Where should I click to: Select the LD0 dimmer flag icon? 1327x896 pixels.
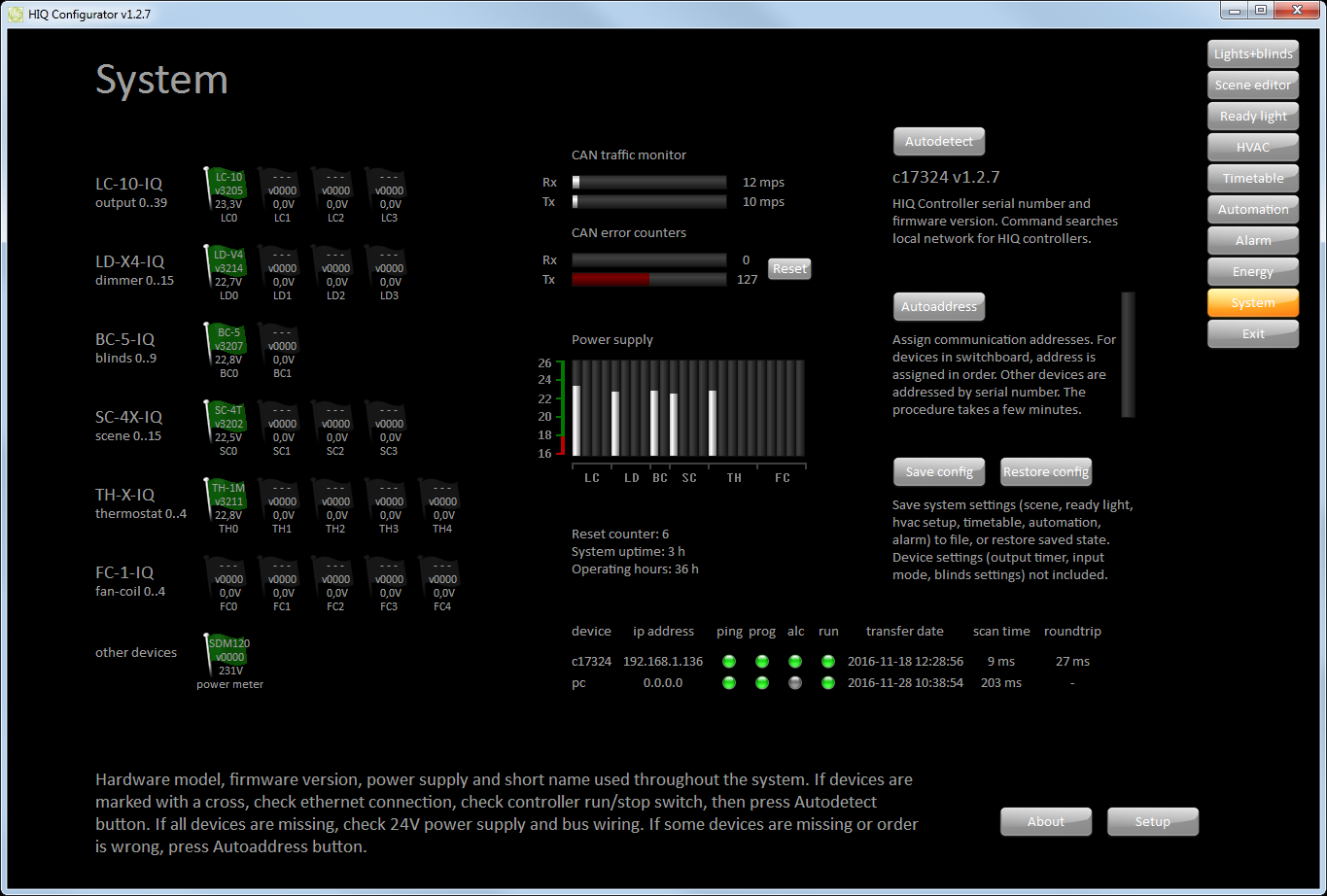(x=228, y=267)
